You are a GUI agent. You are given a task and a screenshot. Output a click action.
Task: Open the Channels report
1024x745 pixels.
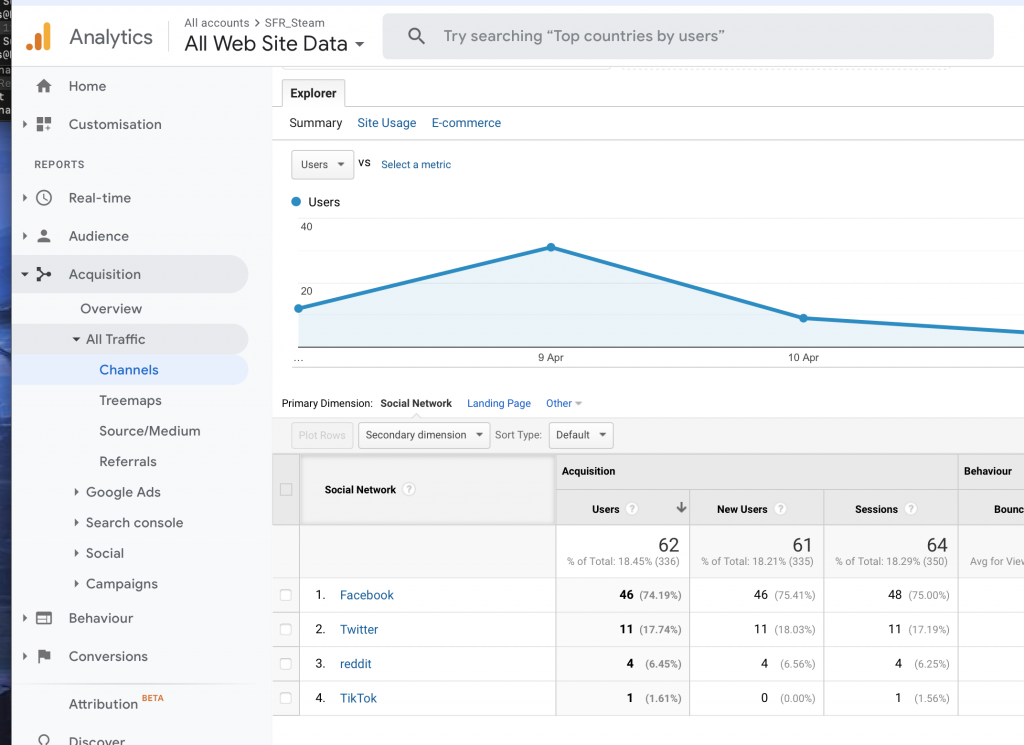[x=129, y=370]
